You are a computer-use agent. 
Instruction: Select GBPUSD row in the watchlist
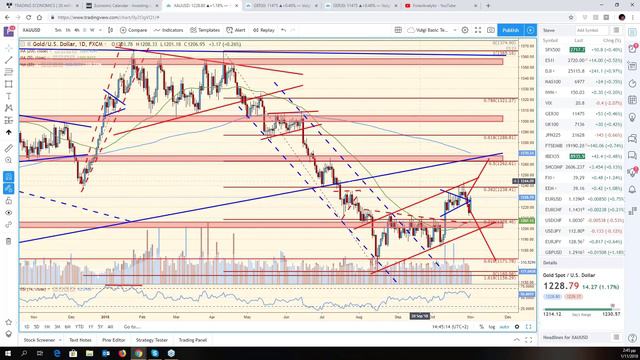[582, 253]
